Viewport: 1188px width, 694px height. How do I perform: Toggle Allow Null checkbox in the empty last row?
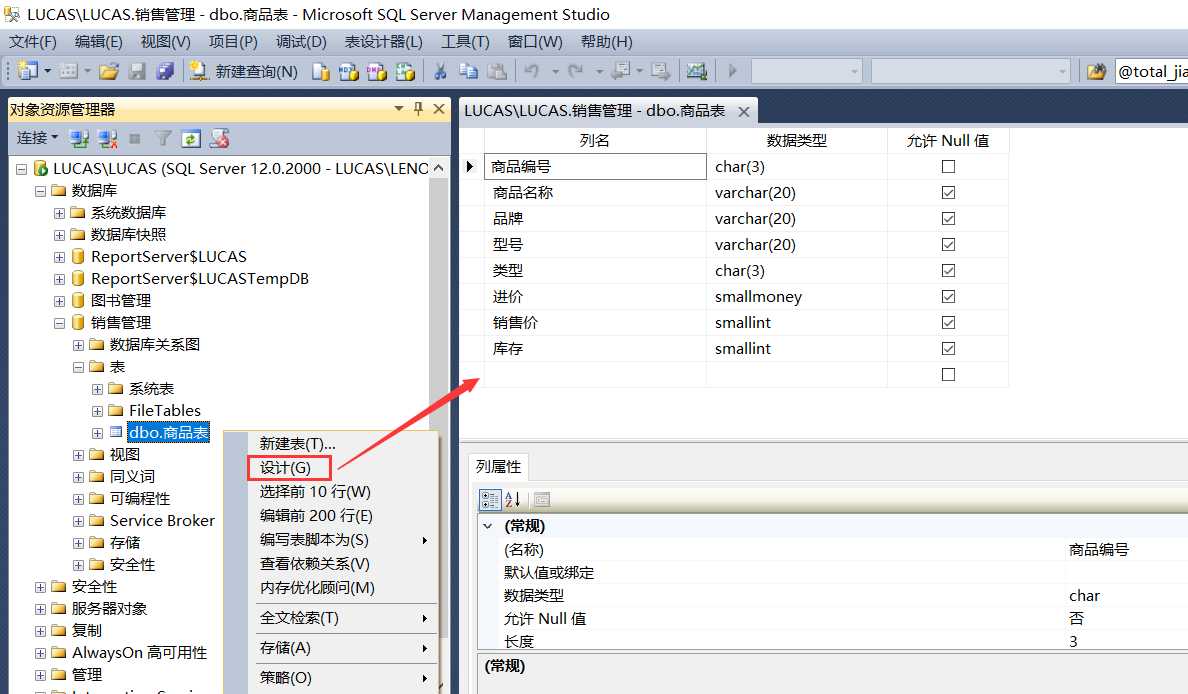tap(948, 374)
